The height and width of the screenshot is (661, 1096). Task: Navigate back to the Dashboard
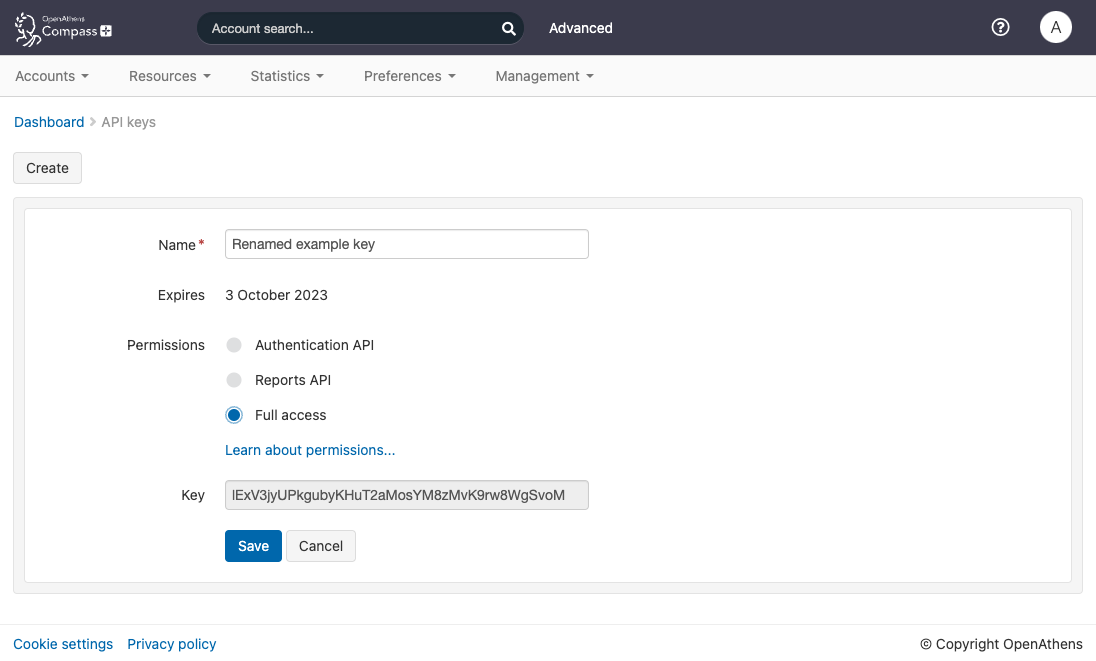coord(49,122)
